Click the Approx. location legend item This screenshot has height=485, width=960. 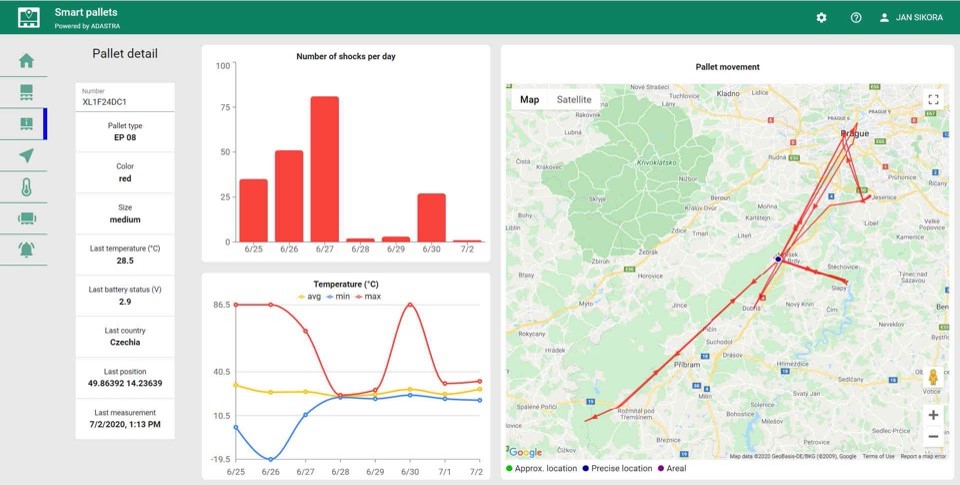[541, 468]
